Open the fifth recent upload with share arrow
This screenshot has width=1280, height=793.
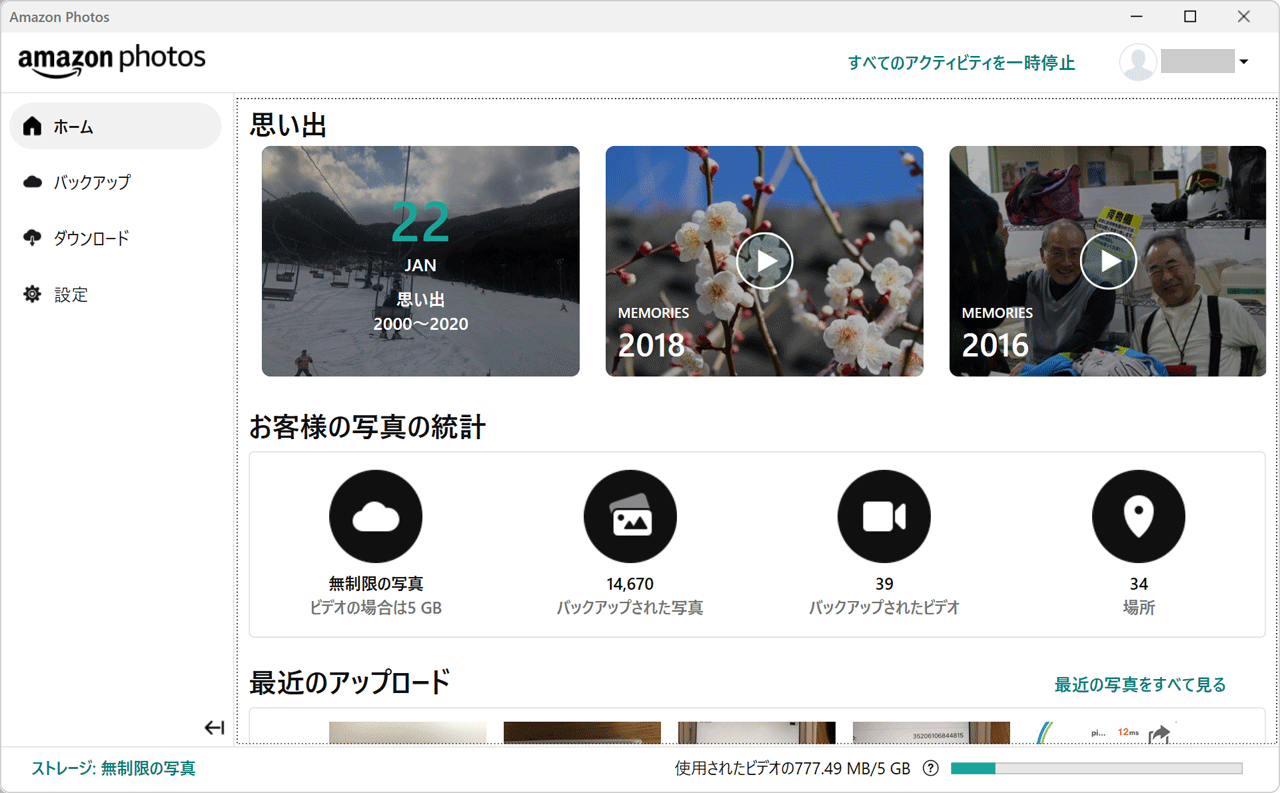(x=1105, y=733)
